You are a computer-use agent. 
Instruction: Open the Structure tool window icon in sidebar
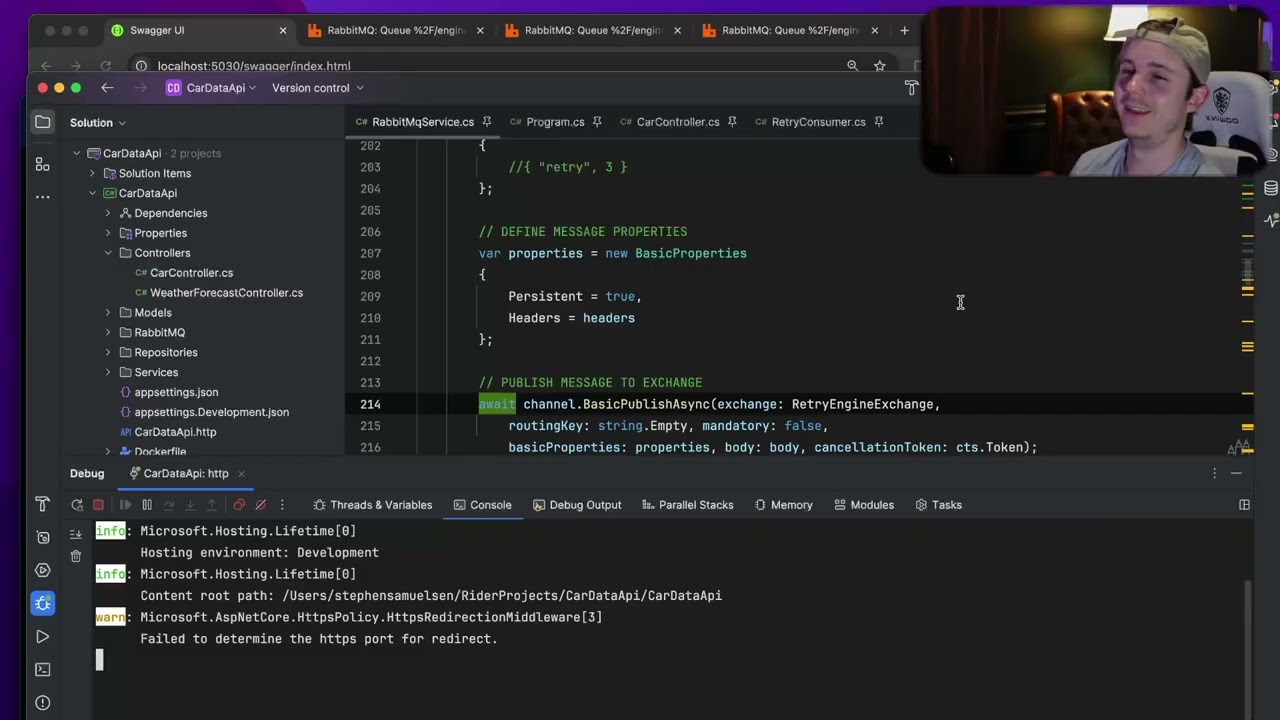(x=42, y=164)
